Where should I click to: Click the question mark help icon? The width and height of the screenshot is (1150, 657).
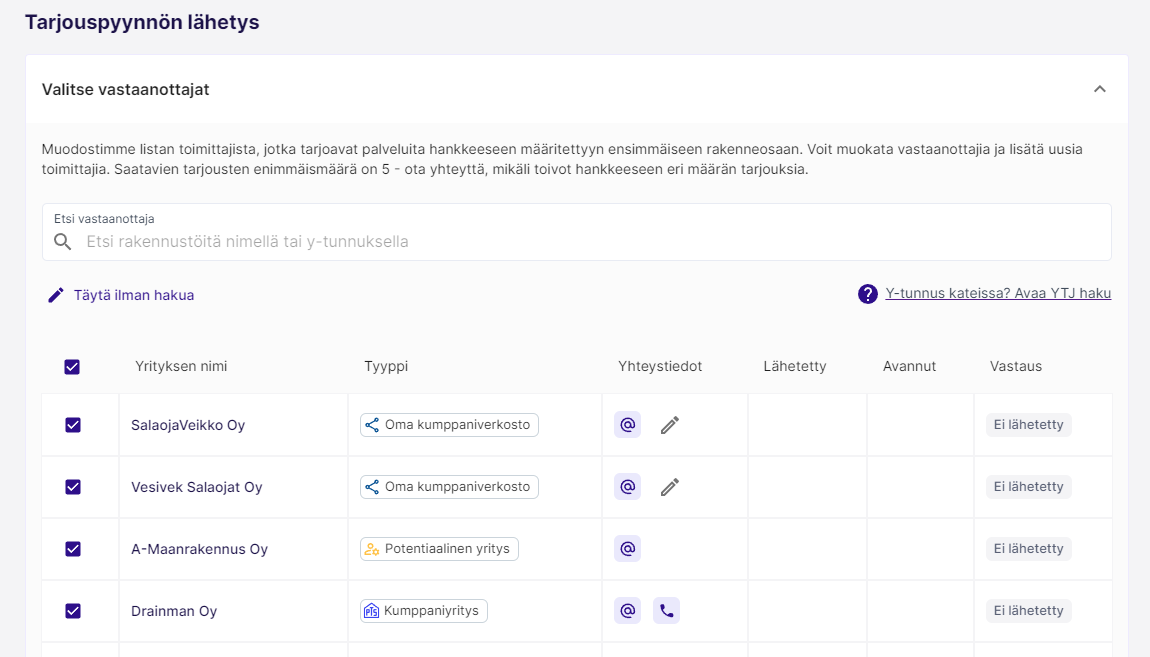(x=868, y=294)
